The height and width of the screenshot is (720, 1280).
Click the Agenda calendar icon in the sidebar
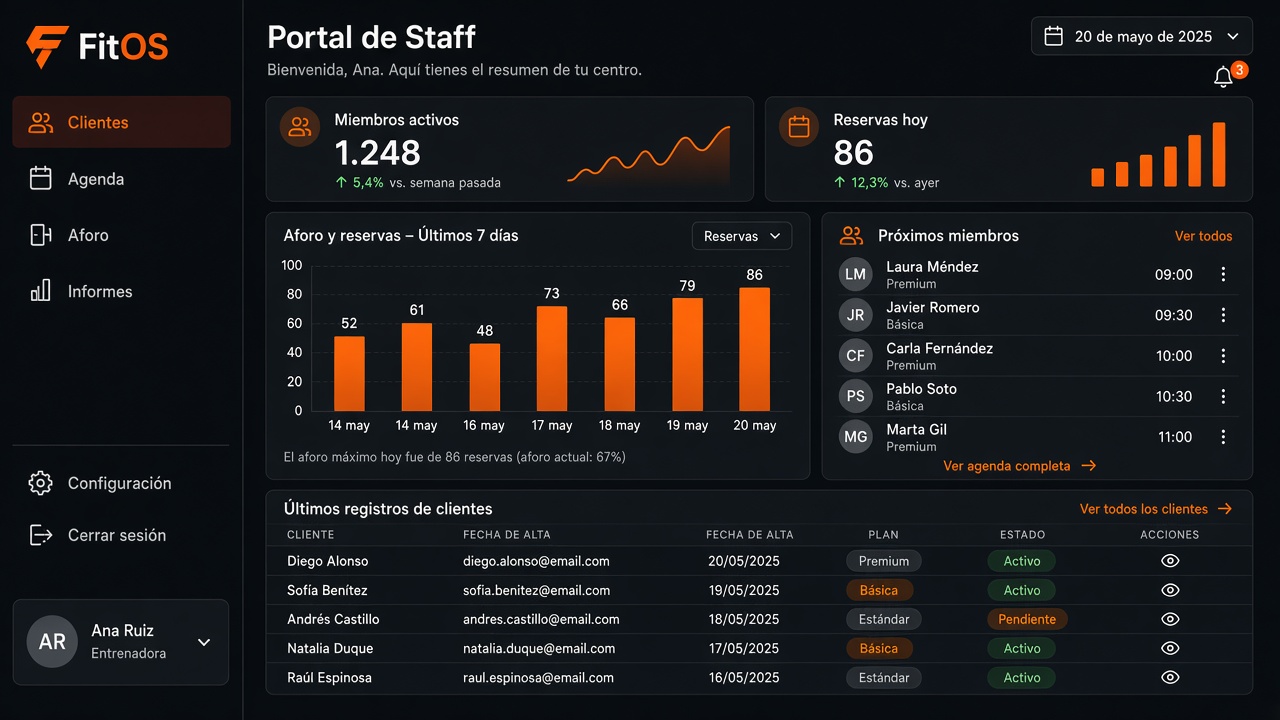pos(40,179)
